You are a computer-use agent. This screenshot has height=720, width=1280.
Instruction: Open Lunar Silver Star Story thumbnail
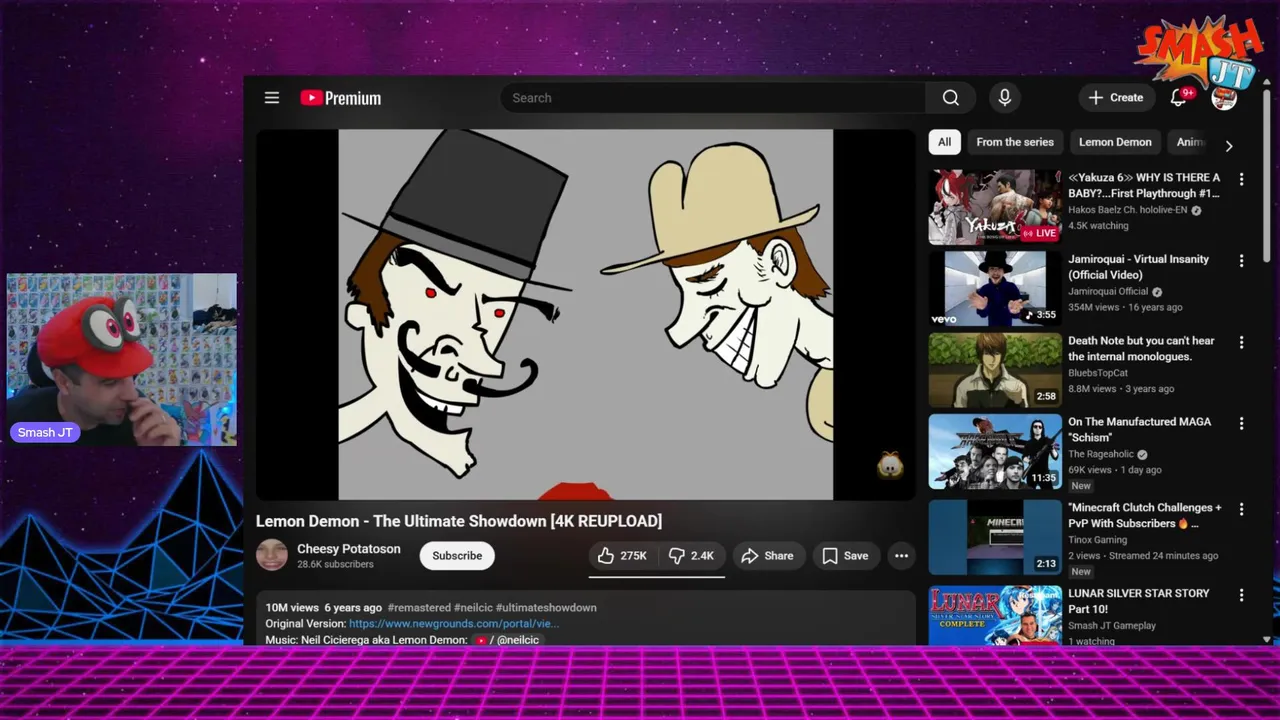(x=995, y=615)
